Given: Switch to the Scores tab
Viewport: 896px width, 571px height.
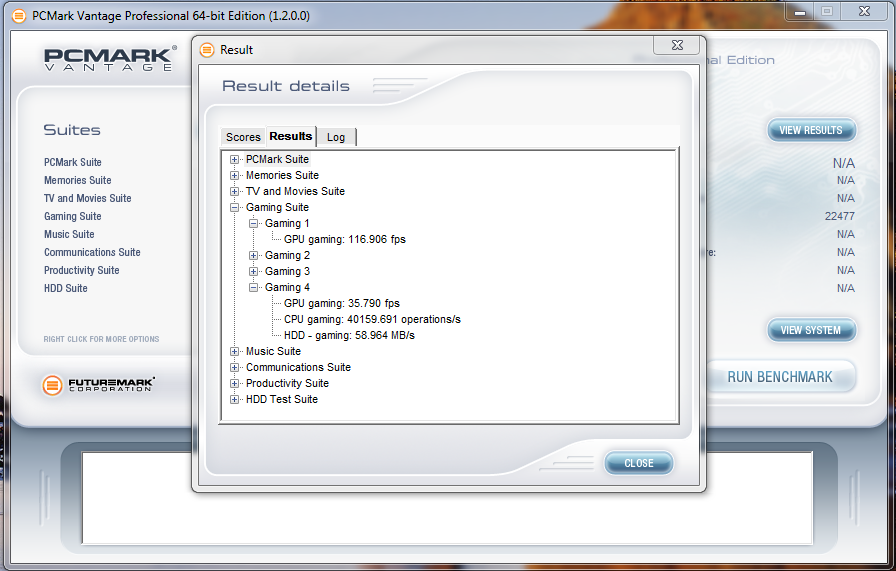Looking at the screenshot, I should (243, 137).
